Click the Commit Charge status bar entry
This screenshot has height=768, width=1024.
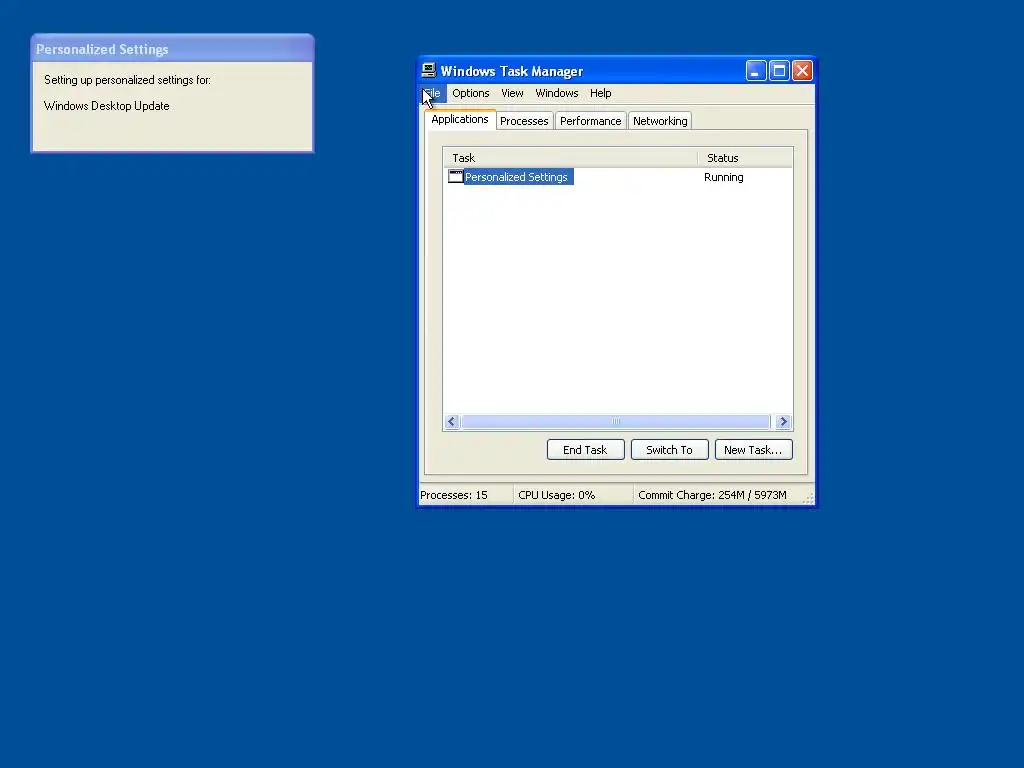click(716, 495)
